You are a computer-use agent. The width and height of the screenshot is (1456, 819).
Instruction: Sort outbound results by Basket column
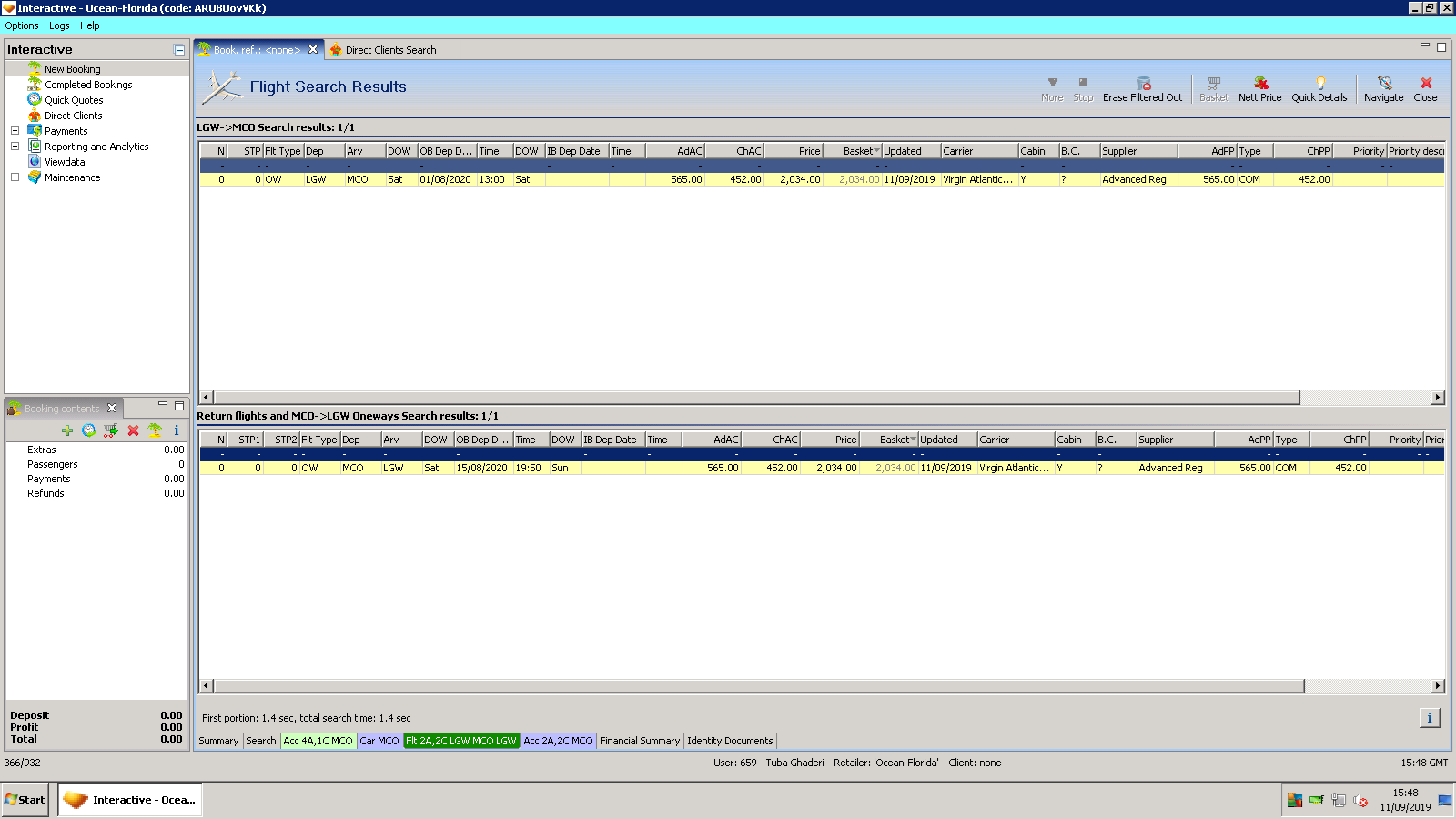pyautogui.click(x=853, y=151)
